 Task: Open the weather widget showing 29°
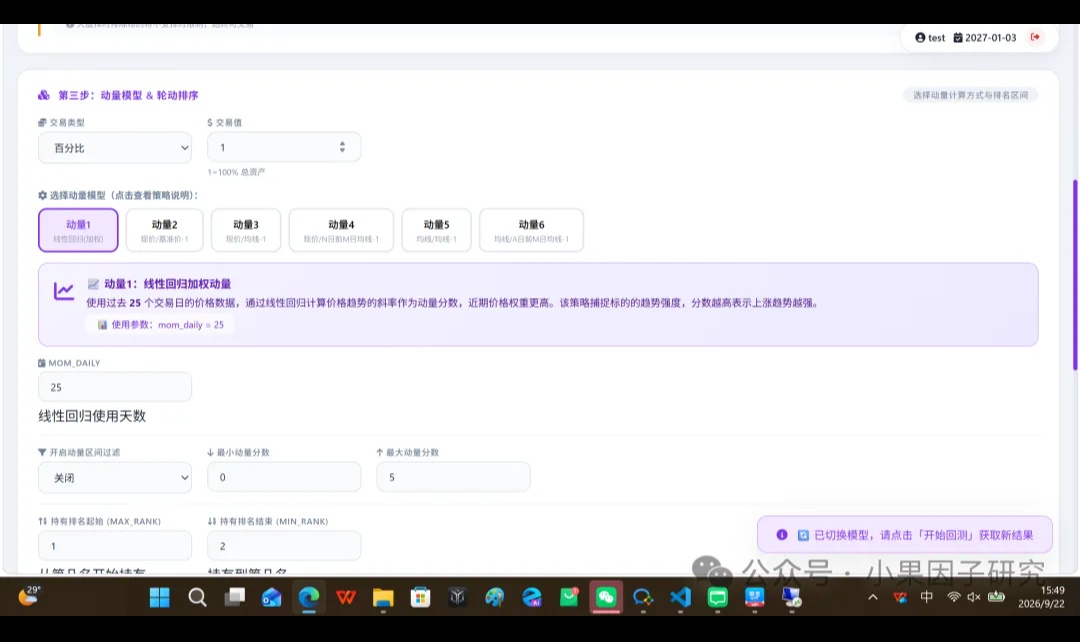point(29,596)
